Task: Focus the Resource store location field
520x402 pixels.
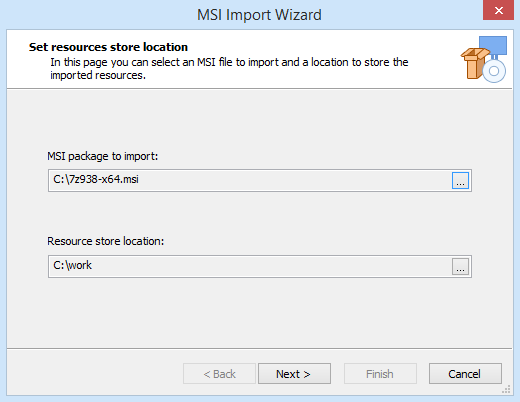Action: [x=250, y=266]
